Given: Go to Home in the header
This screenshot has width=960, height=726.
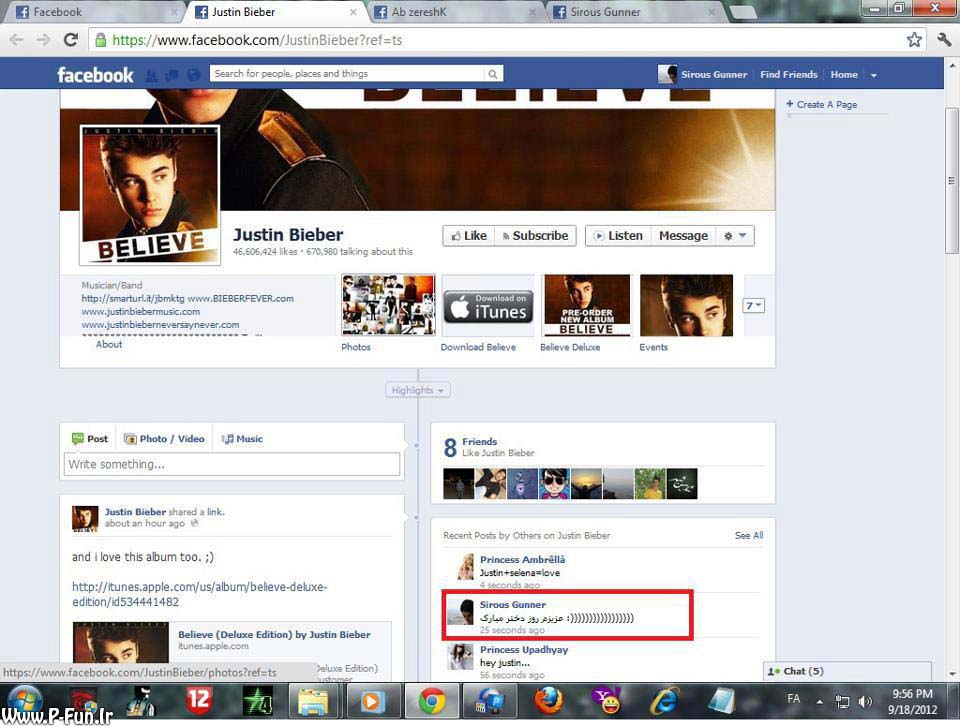Looking at the screenshot, I should (844, 74).
